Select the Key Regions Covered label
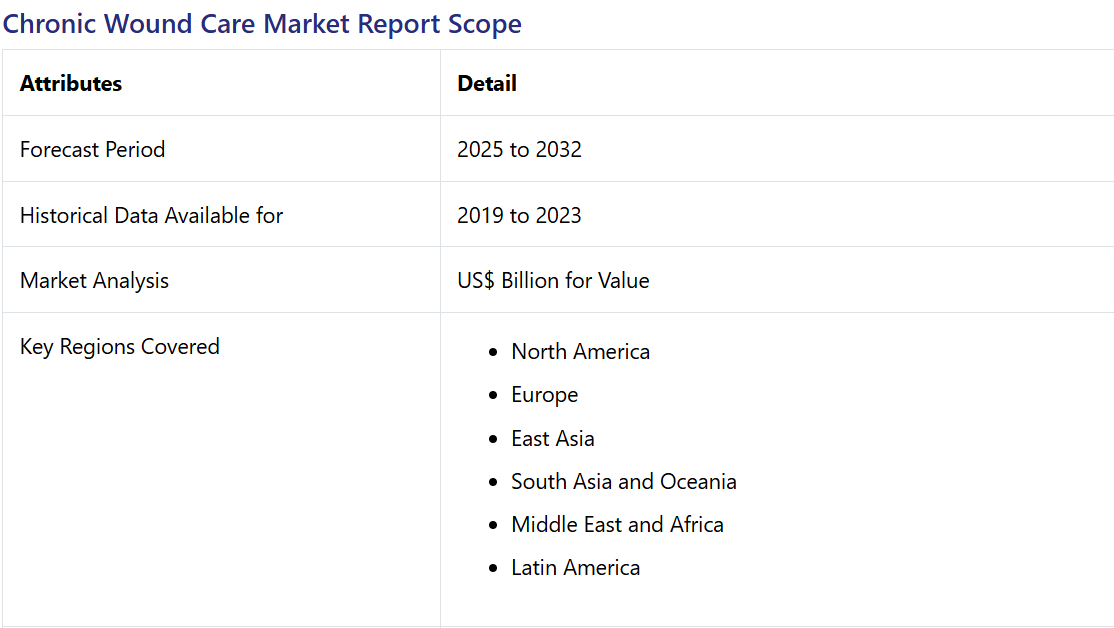1114x628 pixels. point(120,347)
